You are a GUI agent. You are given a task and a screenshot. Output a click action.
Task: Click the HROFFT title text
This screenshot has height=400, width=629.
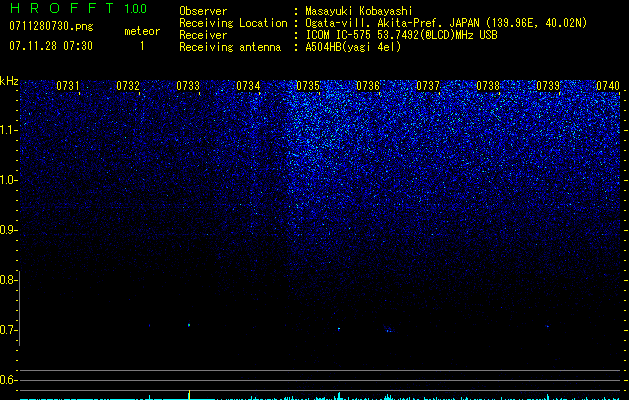pyautogui.click(x=62, y=8)
